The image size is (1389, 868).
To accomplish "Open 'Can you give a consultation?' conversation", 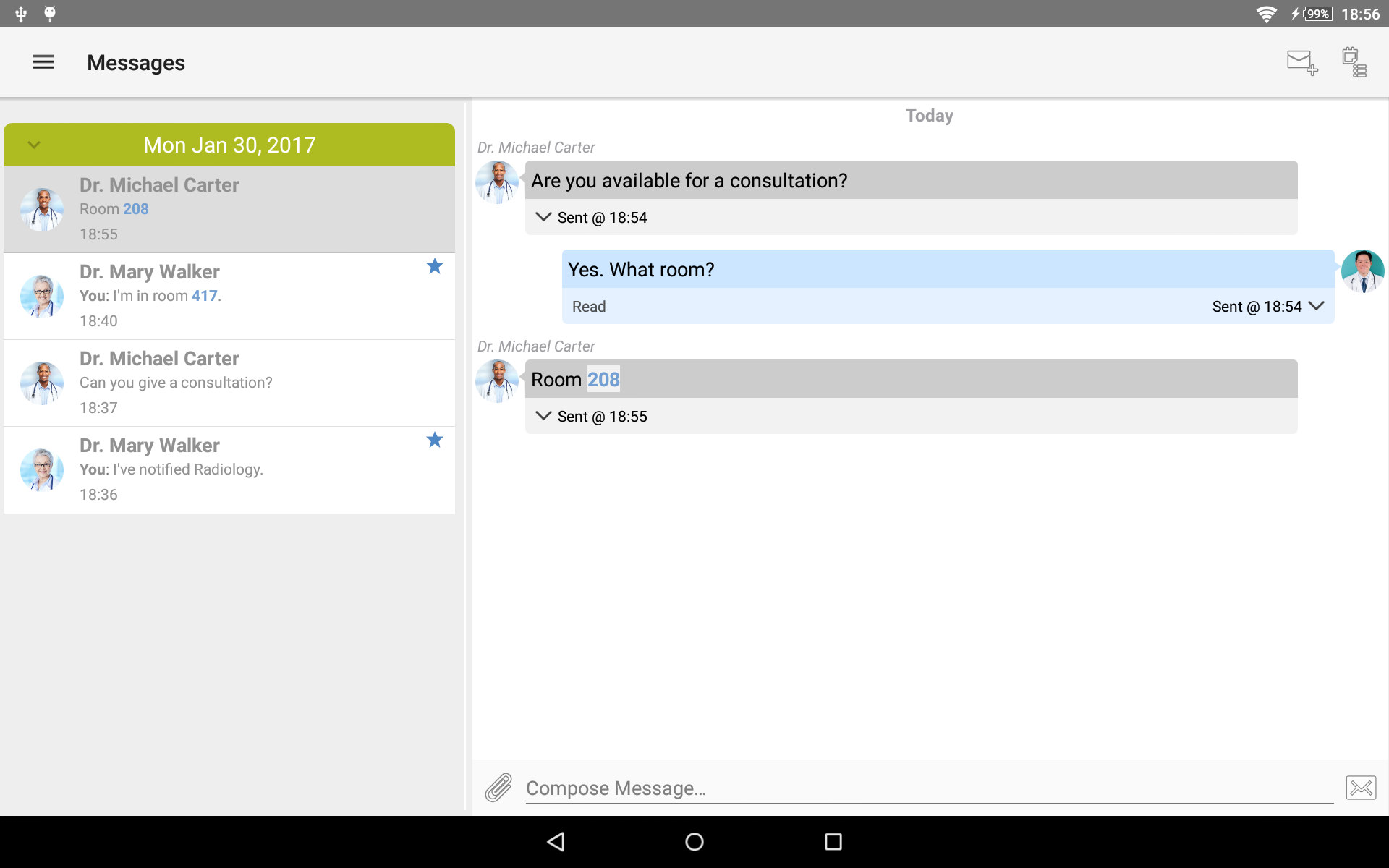I will pyautogui.click(x=229, y=383).
